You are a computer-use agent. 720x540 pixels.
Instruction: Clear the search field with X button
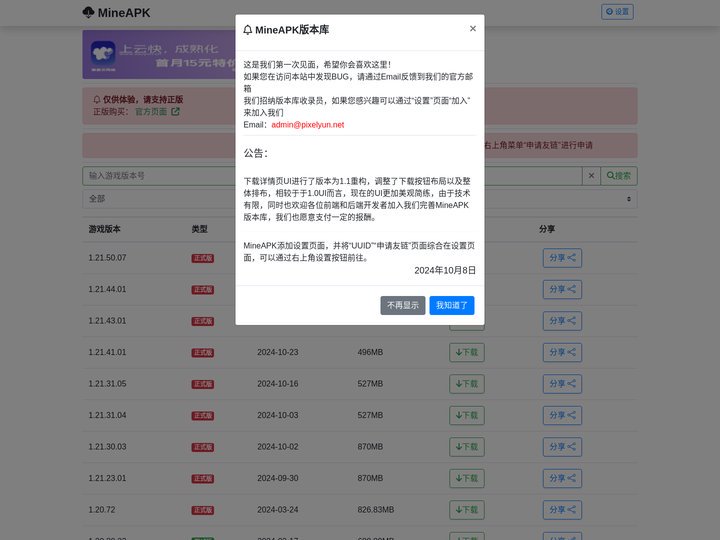point(591,176)
